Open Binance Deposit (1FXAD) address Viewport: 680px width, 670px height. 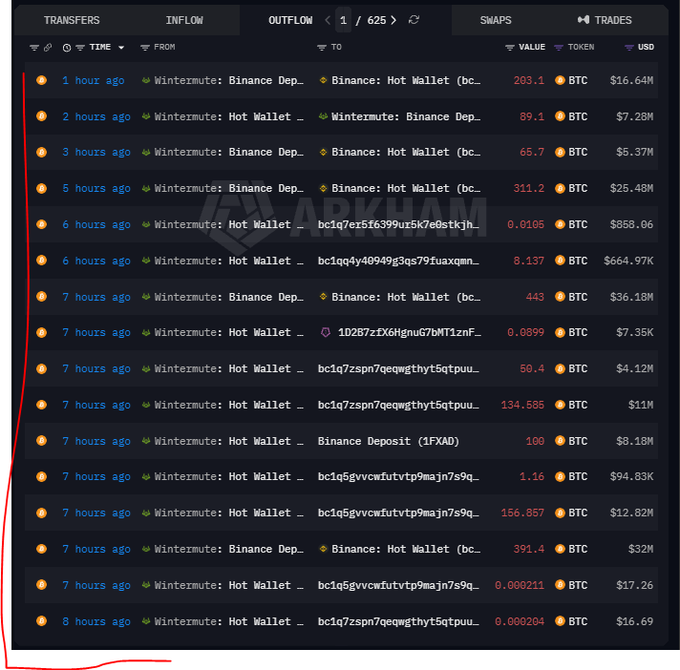(x=389, y=441)
